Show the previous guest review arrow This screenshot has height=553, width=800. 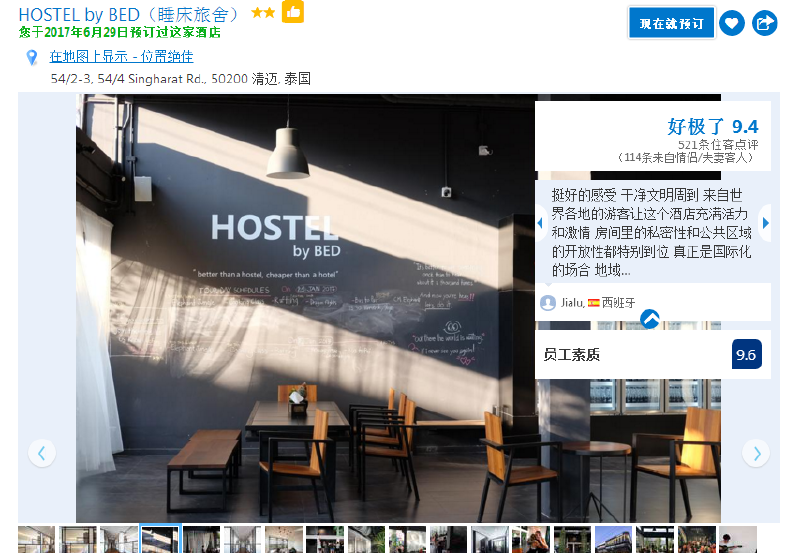coord(540,223)
